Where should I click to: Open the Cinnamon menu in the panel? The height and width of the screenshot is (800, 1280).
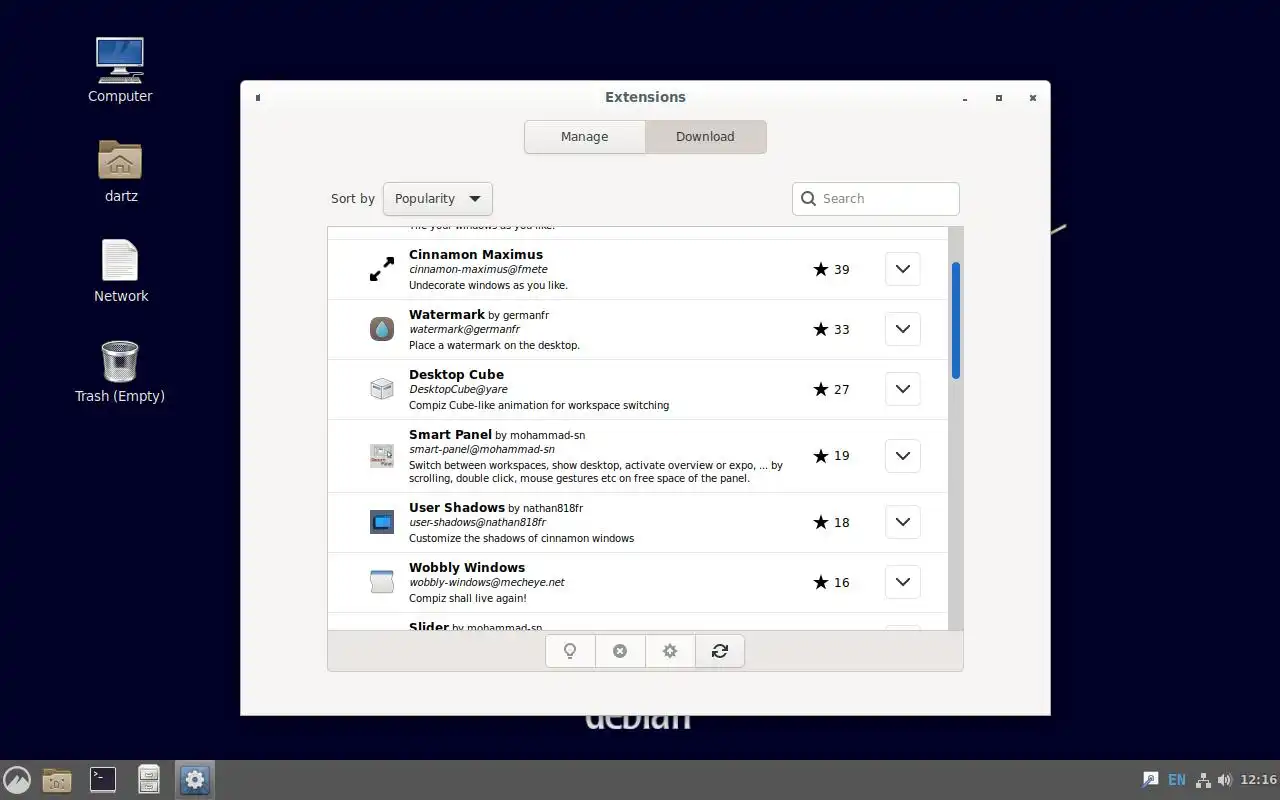[x=17, y=780]
